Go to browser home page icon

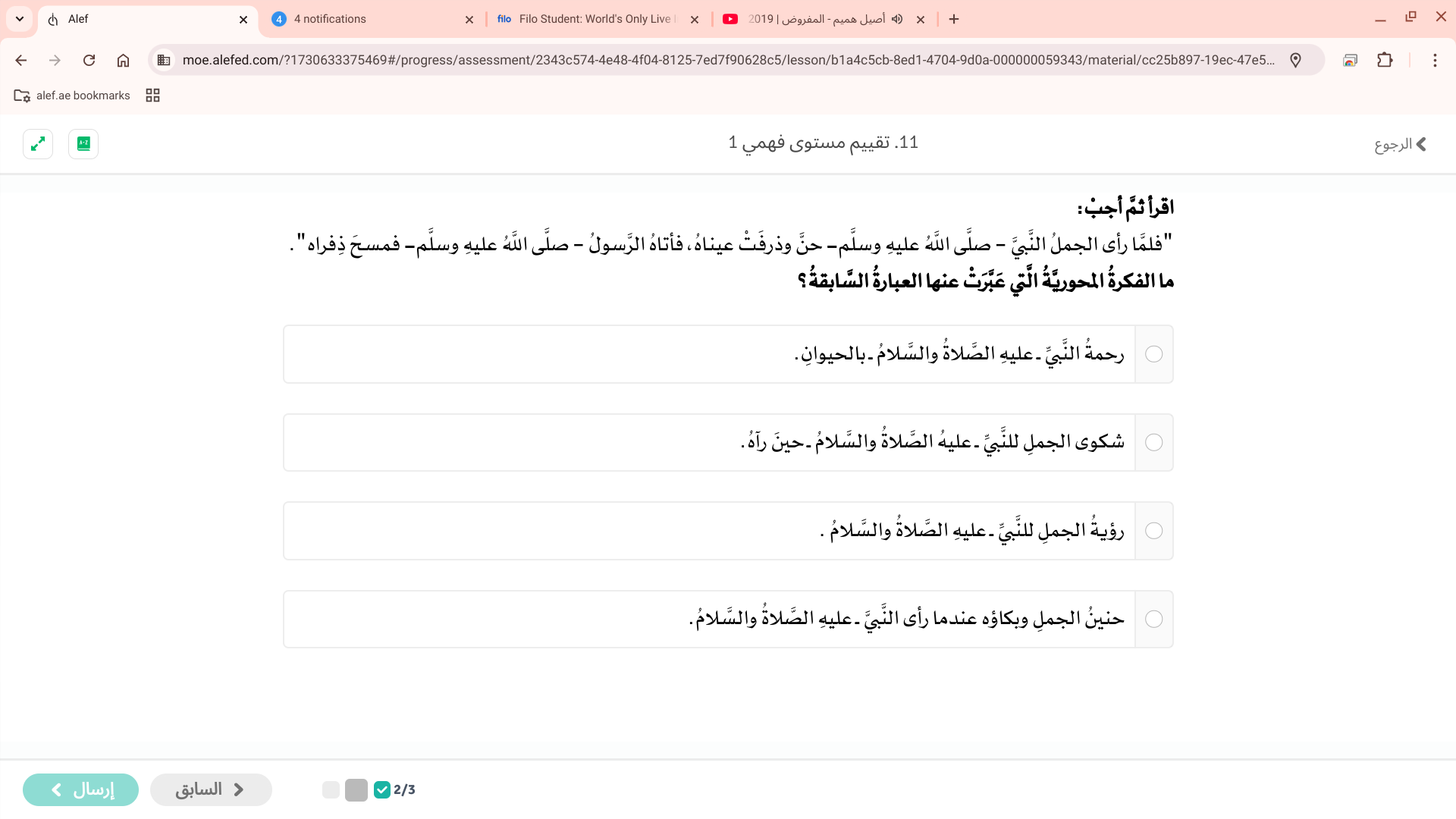pos(123,60)
